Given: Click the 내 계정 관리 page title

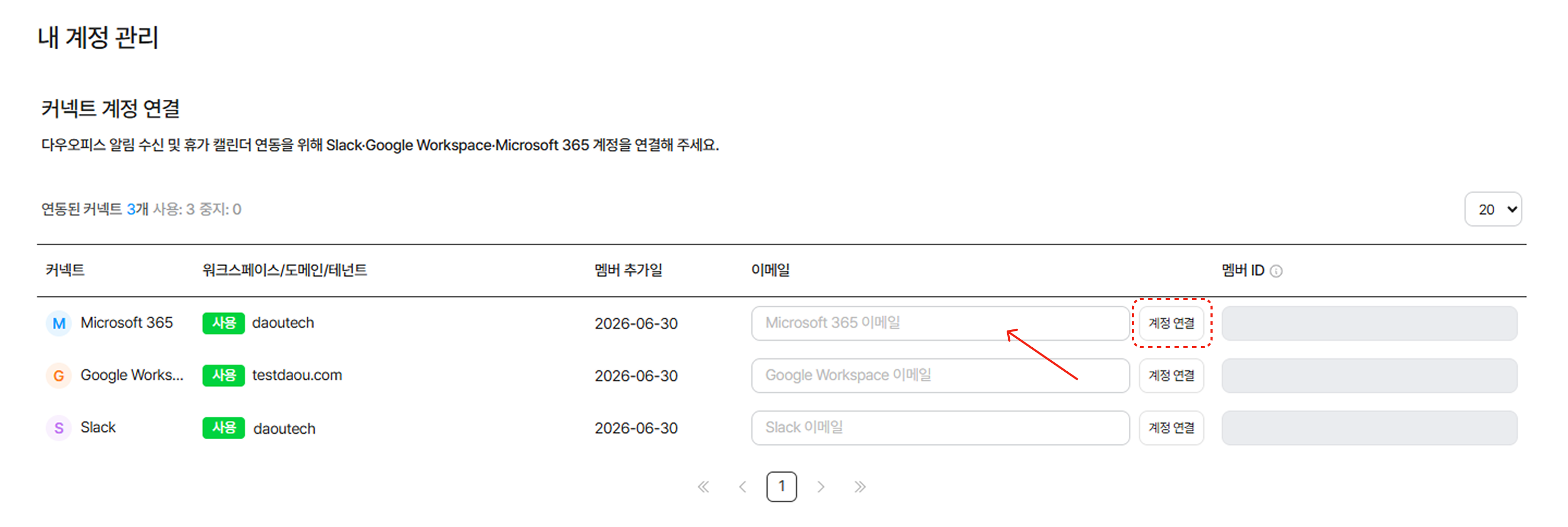Looking at the screenshot, I should 98,38.
